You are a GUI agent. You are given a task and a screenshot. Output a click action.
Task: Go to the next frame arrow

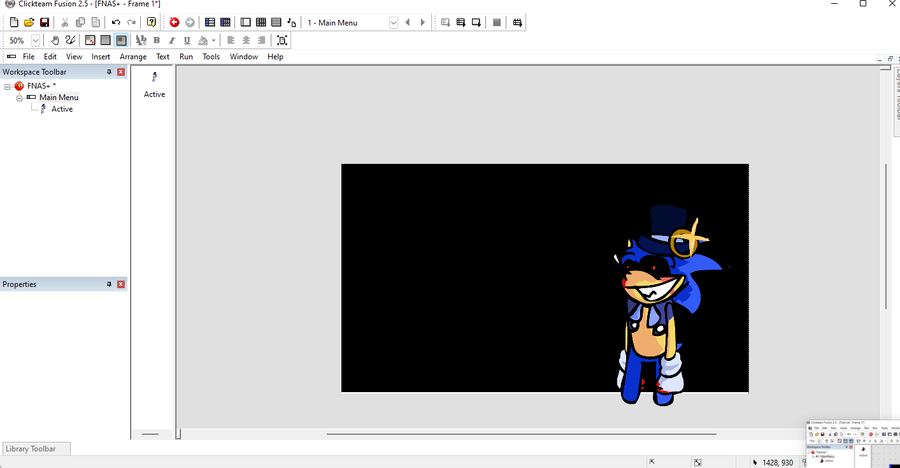click(x=423, y=22)
